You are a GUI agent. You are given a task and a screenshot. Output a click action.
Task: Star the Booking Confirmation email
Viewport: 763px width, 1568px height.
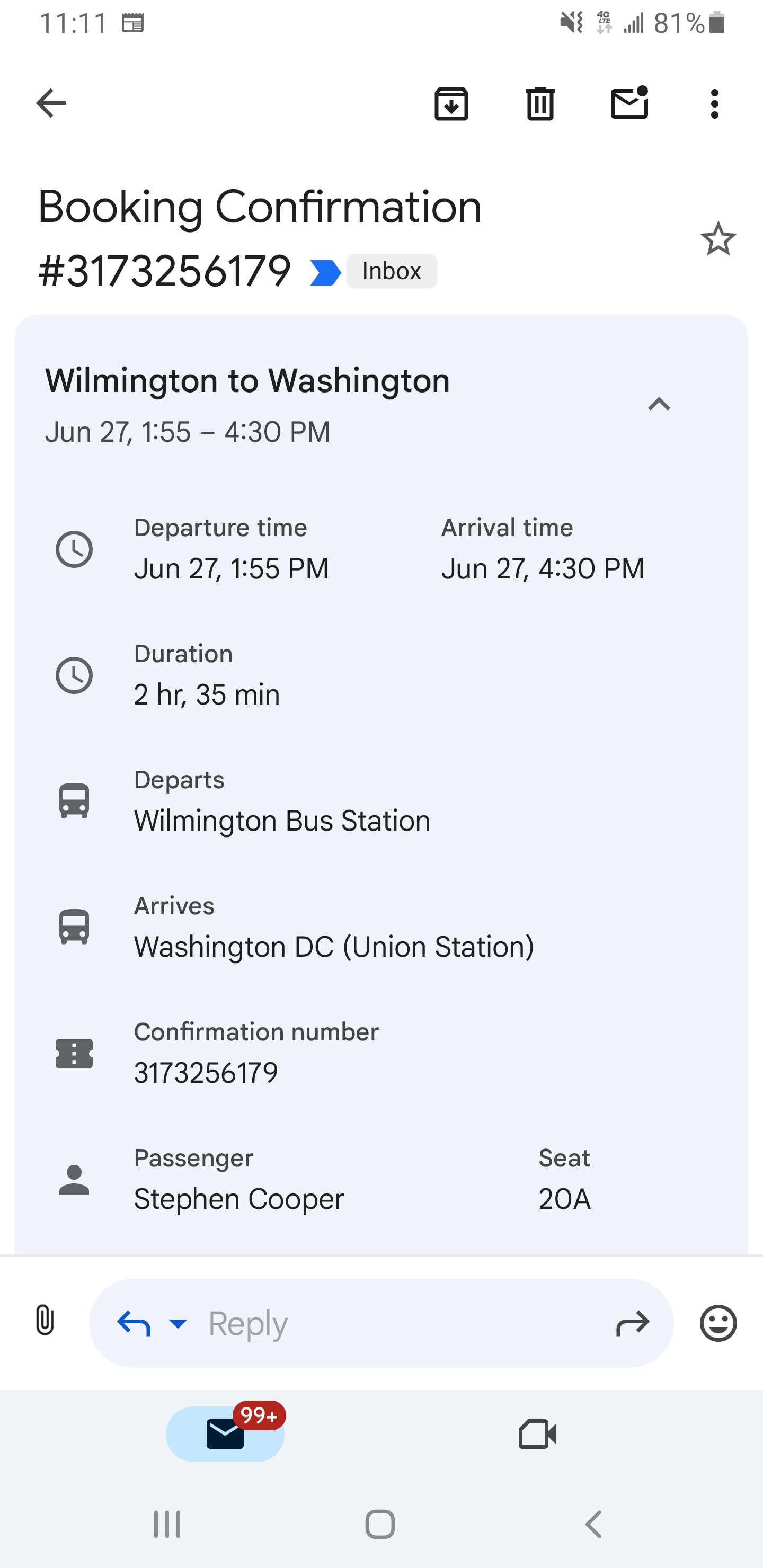point(718,238)
